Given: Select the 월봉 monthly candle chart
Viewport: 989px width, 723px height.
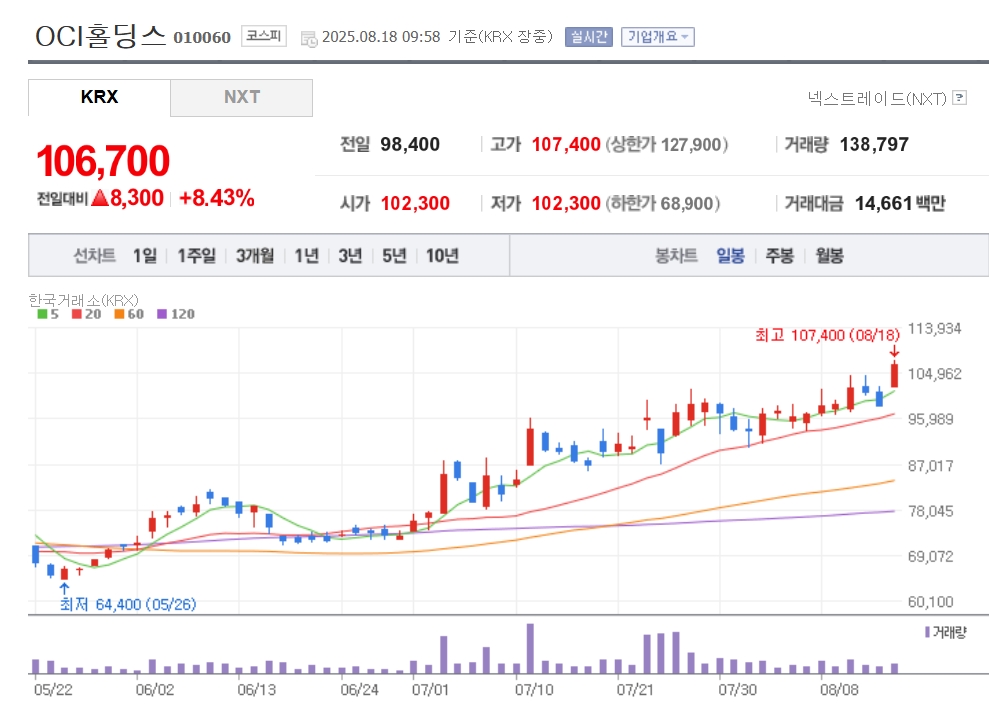Looking at the screenshot, I should click(x=829, y=256).
